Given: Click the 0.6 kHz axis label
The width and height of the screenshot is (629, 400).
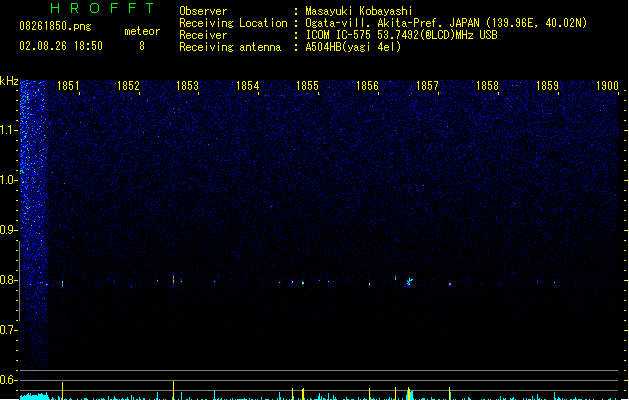Looking at the screenshot, I should [x=8, y=380].
